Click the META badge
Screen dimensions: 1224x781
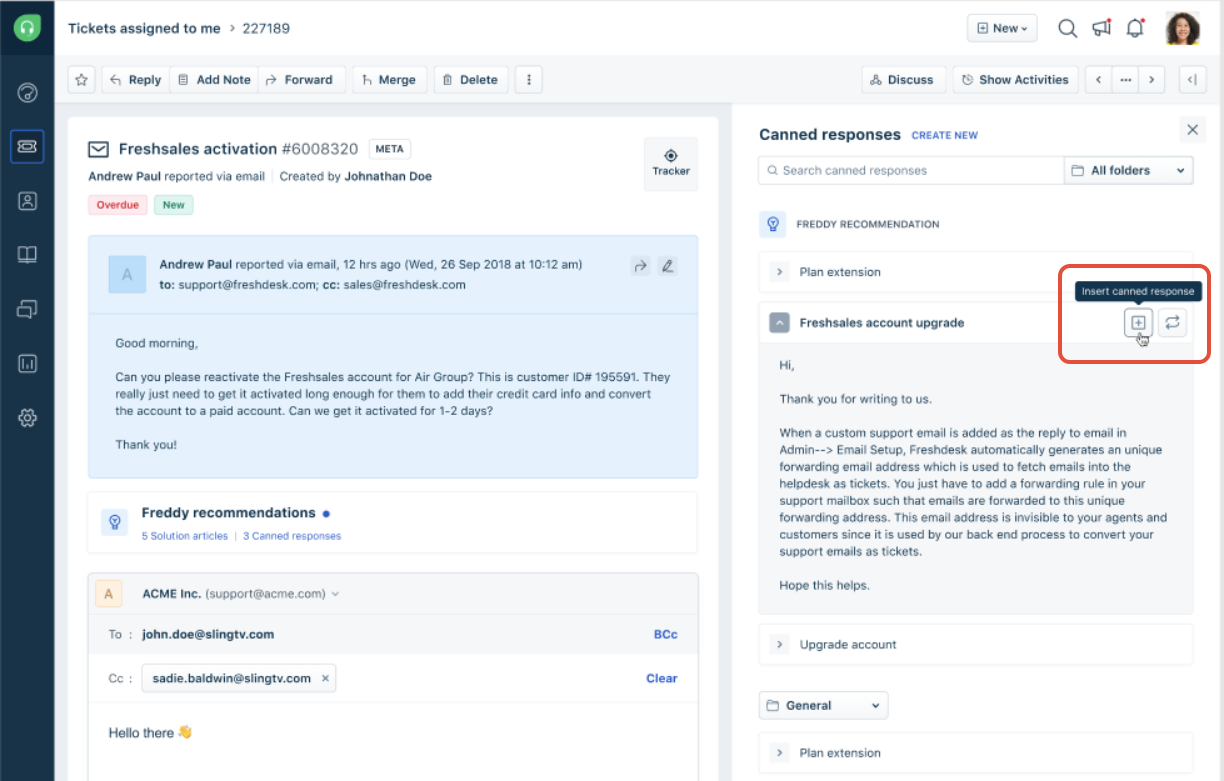click(x=390, y=149)
